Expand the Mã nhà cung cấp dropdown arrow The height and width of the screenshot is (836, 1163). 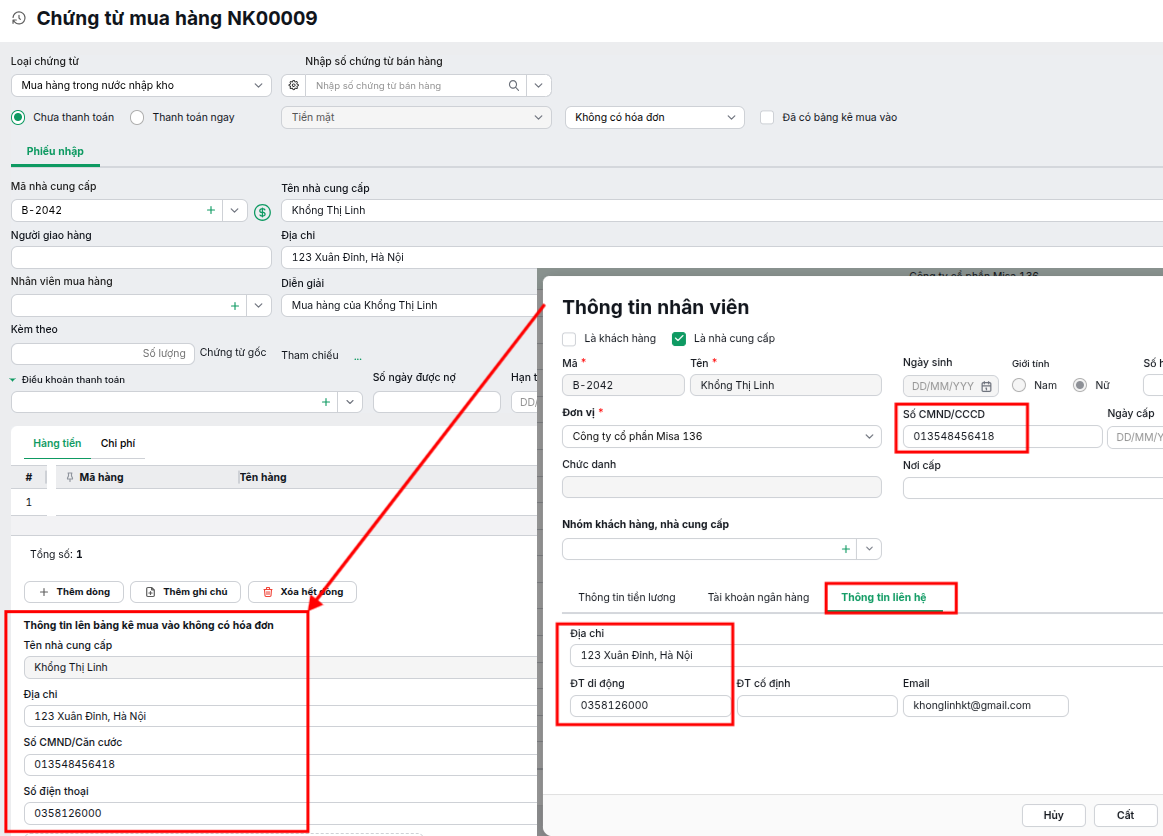pyautogui.click(x=234, y=210)
